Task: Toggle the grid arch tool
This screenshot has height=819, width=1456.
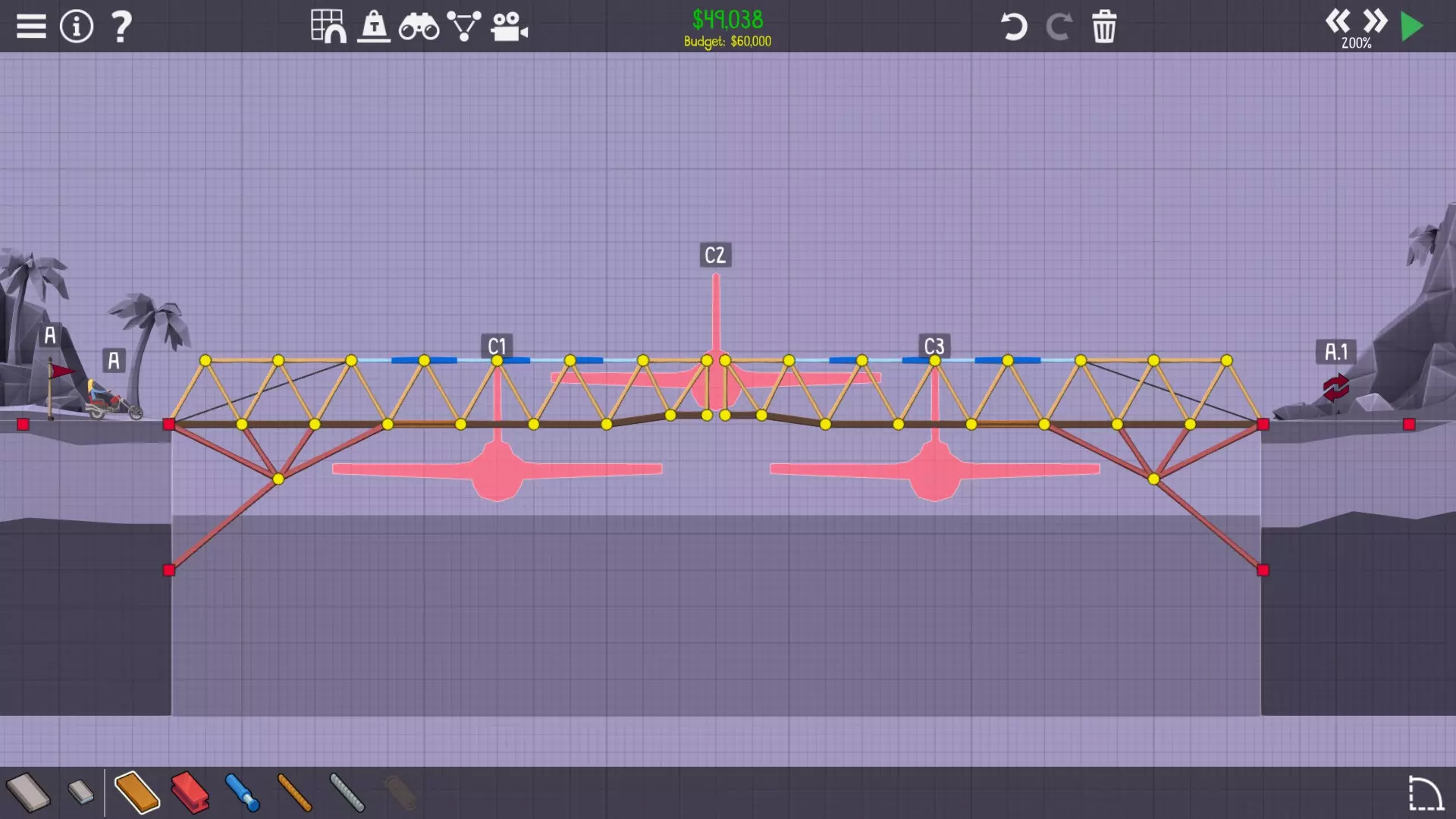Action: [328, 27]
